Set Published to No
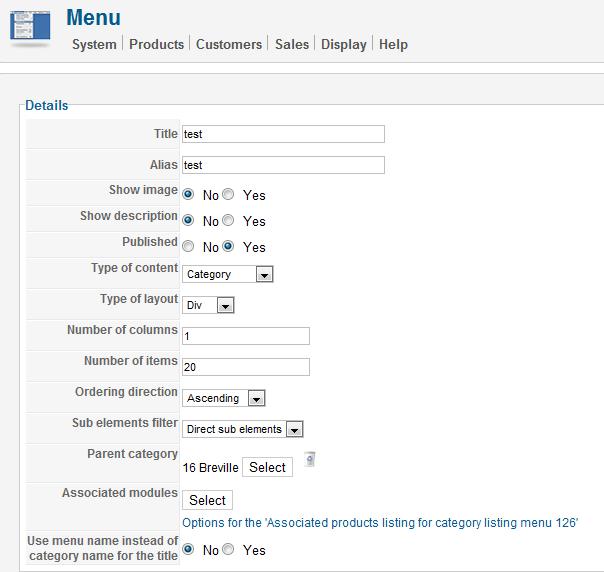The width and height of the screenshot is (604, 572). click(x=188, y=246)
